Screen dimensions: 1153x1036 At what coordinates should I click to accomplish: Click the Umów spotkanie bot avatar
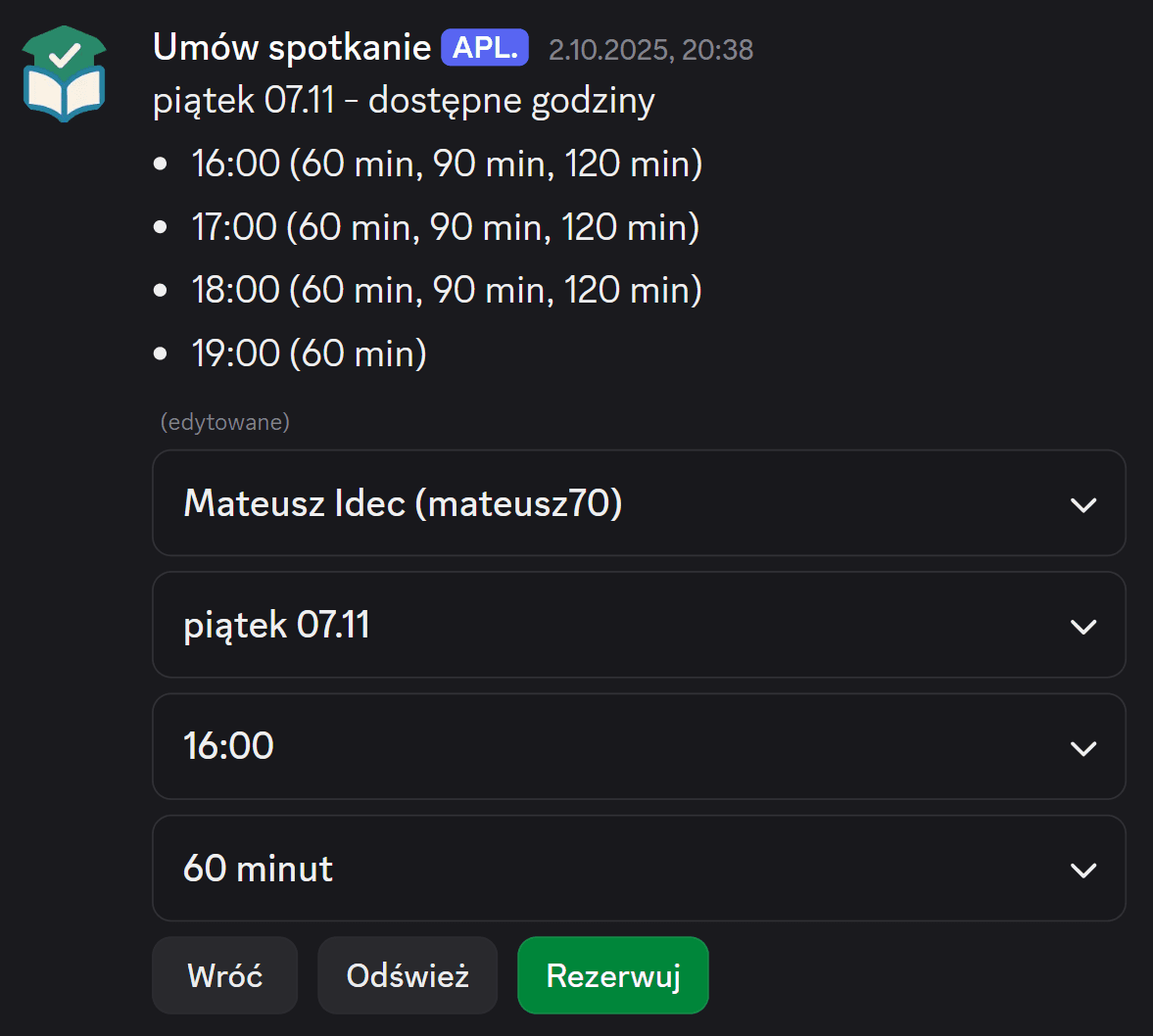pyautogui.click(x=65, y=74)
